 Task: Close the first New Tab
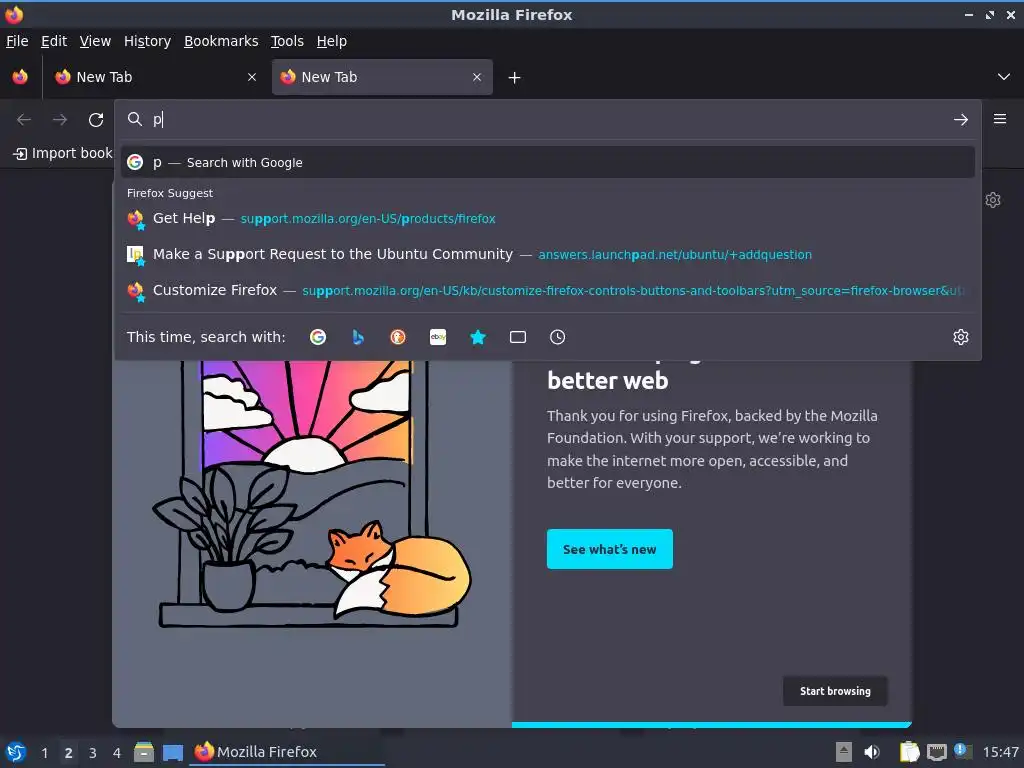[x=252, y=77]
